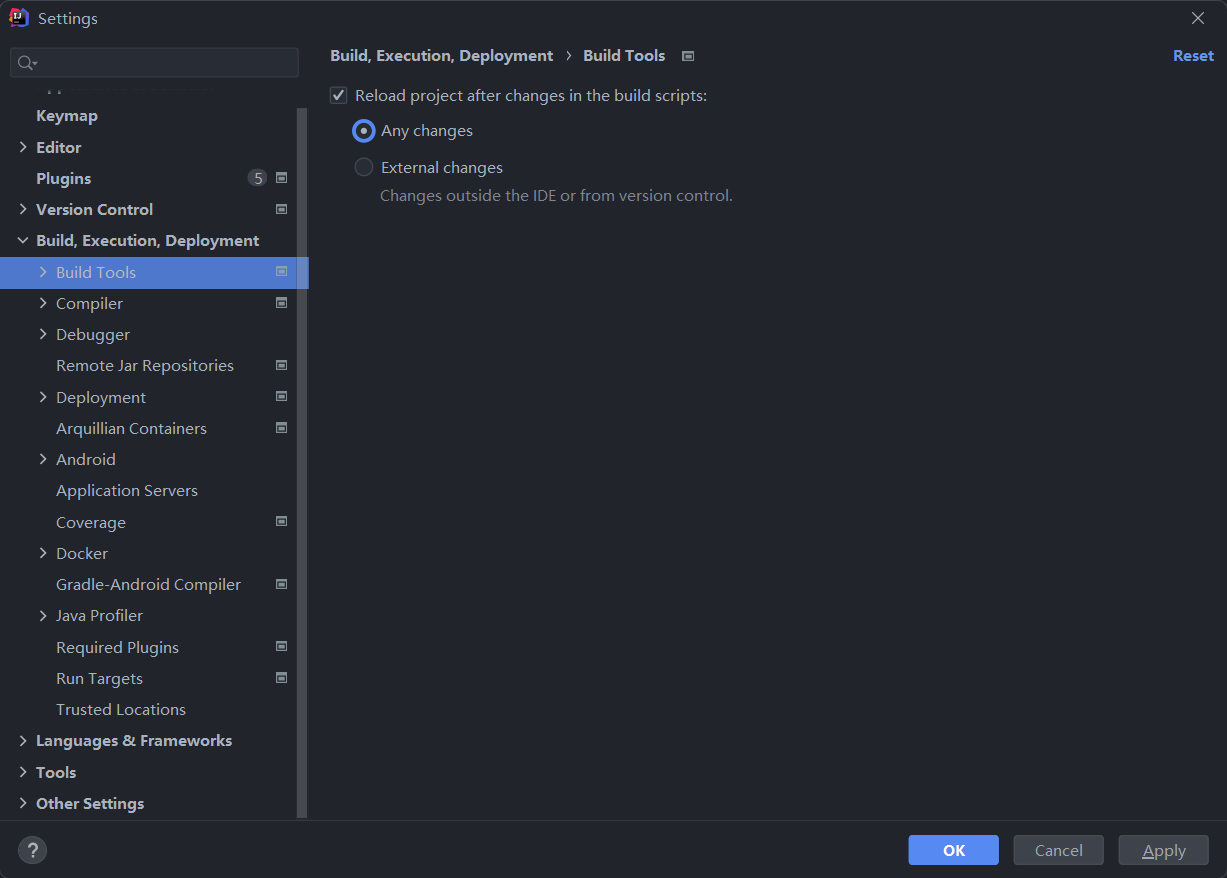Viewport: 1227px width, 878px height.
Task: Expand the Other Settings node
Action: [23, 803]
